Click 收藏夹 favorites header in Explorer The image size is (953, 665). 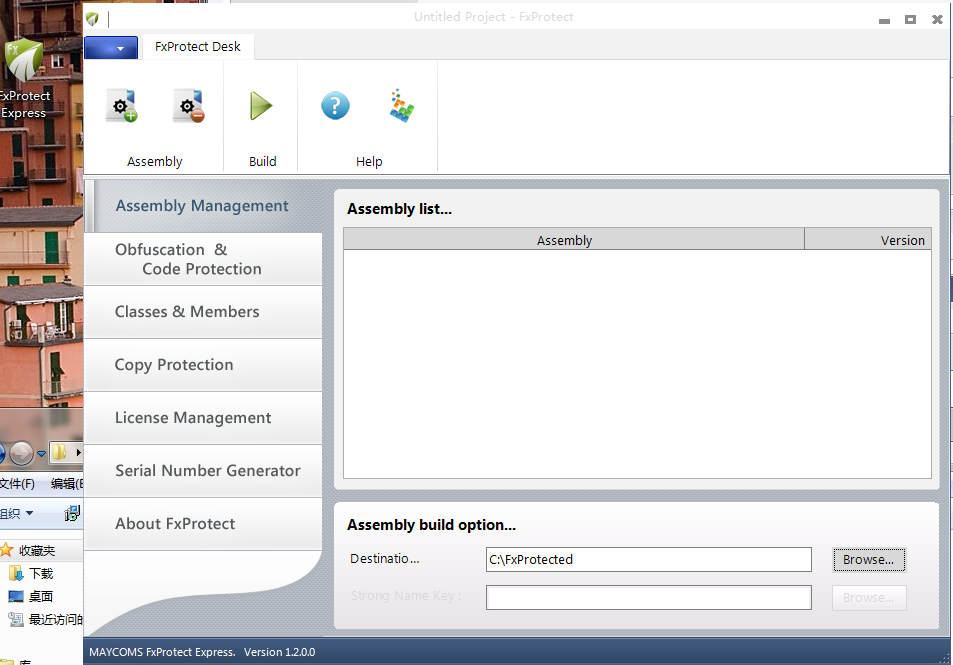28,550
